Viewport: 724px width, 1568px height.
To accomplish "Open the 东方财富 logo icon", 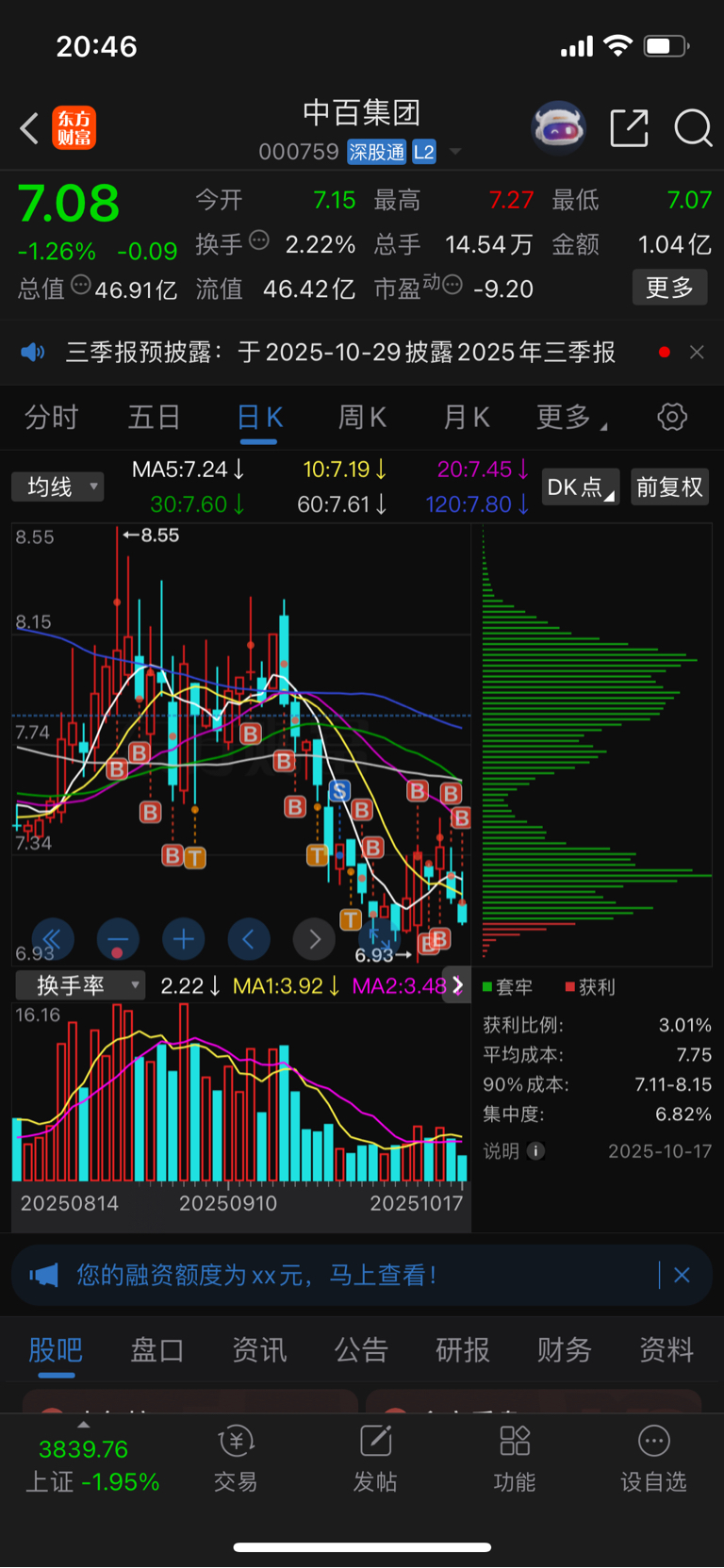I will click(x=74, y=128).
